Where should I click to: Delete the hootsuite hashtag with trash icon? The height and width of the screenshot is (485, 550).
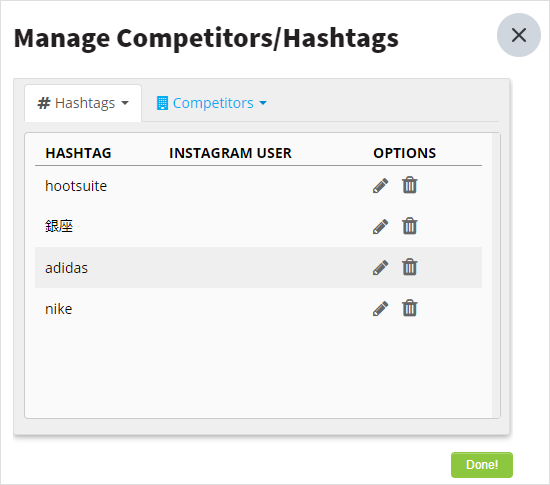click(409, 185)
